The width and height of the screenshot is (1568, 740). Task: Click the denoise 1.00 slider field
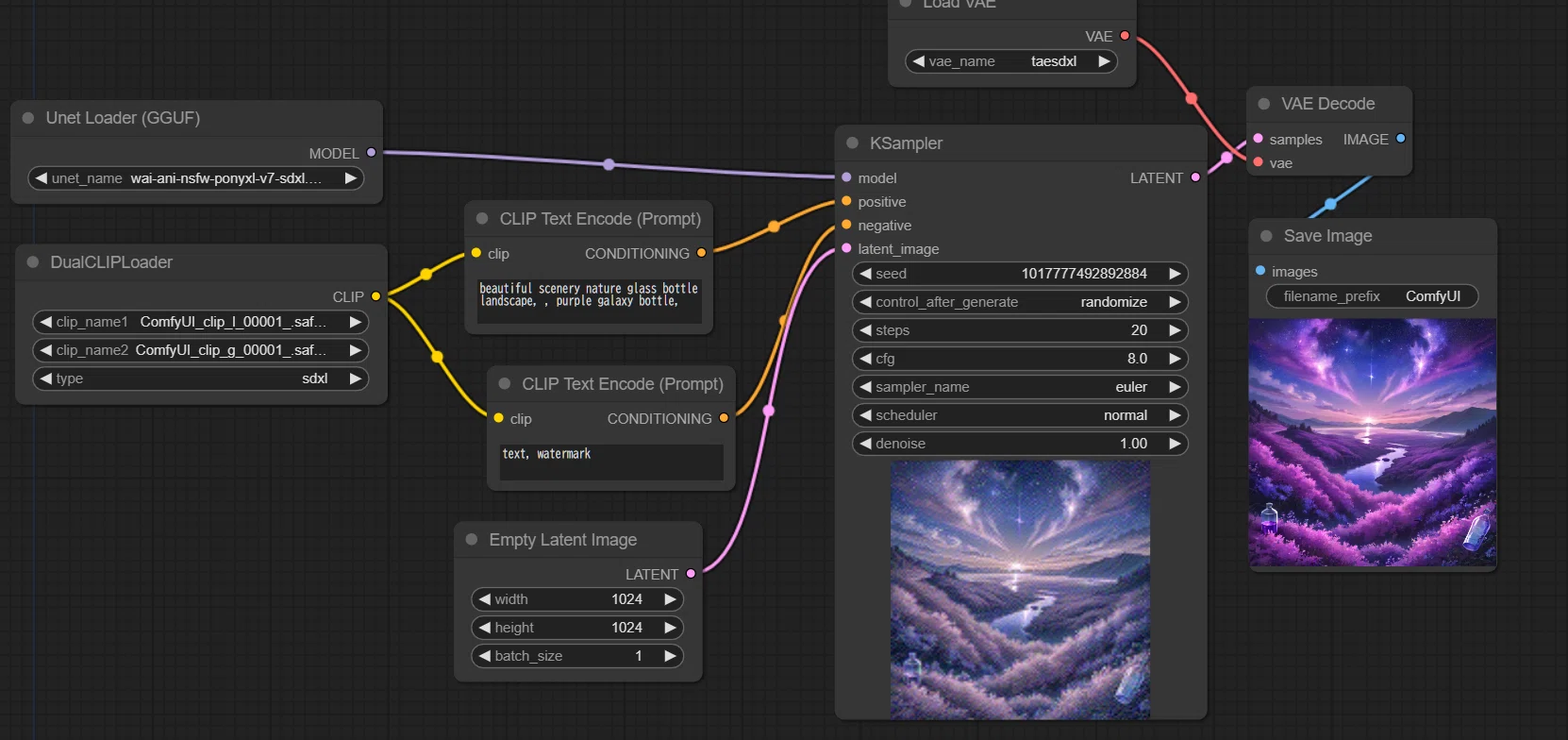1020,444
